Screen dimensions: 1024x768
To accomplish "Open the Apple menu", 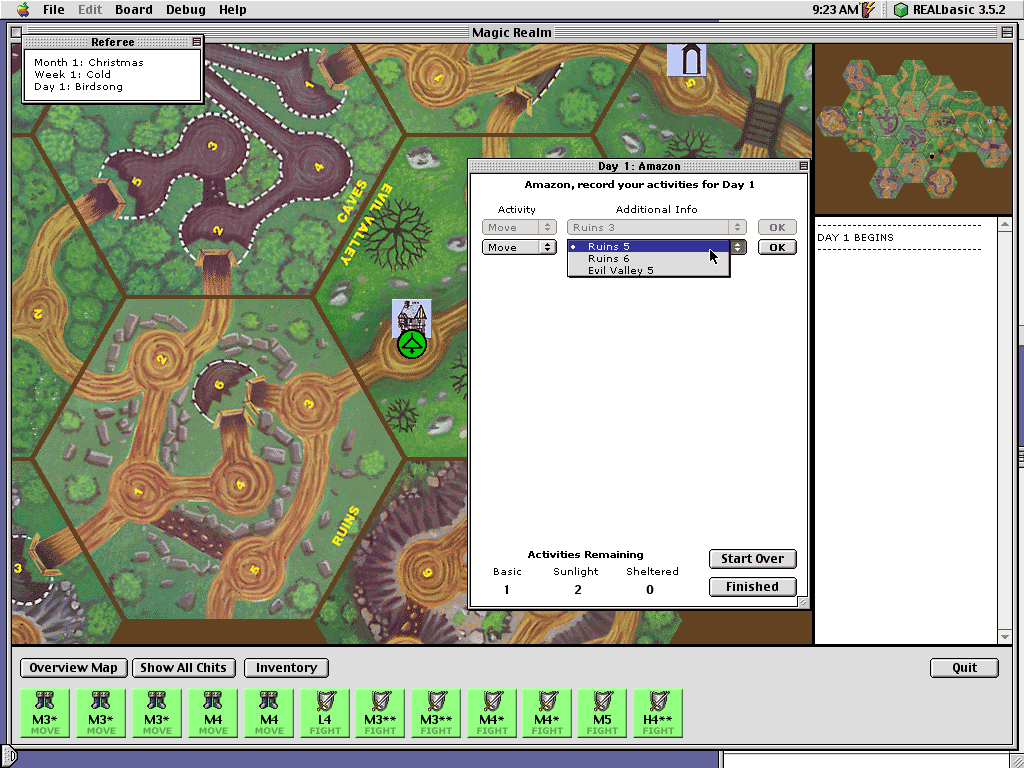I will coord(23,9).
